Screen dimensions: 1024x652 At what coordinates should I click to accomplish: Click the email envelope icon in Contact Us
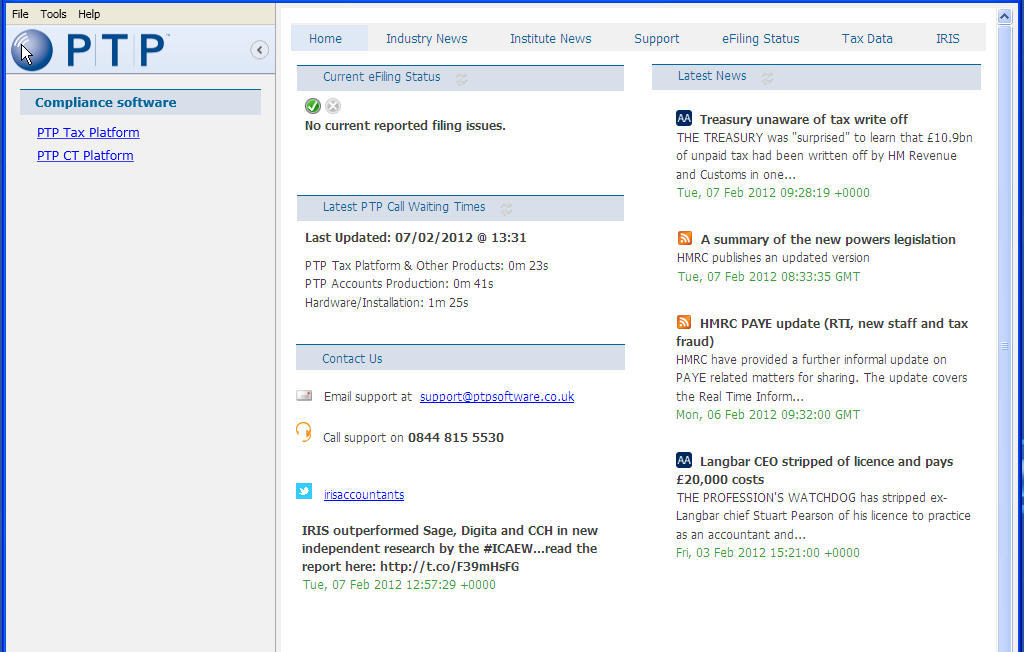(x=304, y=395)
